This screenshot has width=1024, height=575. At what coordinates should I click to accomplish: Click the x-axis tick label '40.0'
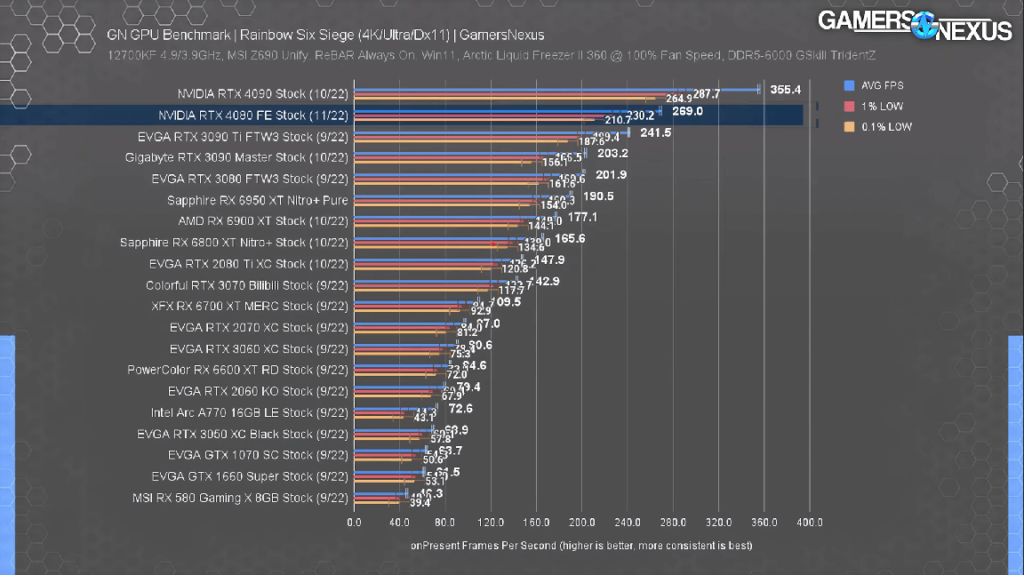click(399, 523)
